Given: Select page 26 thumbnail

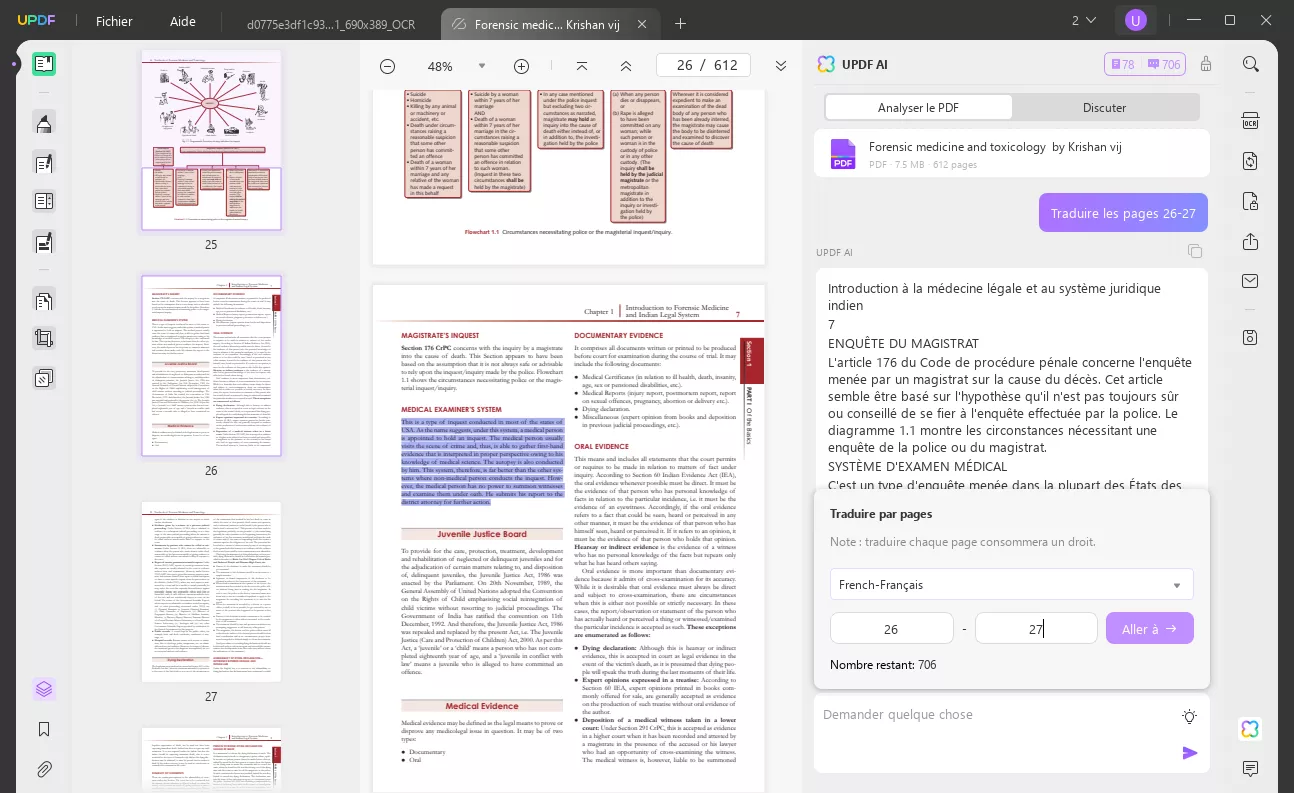Looking at the screenshot, I should [211, 366].
